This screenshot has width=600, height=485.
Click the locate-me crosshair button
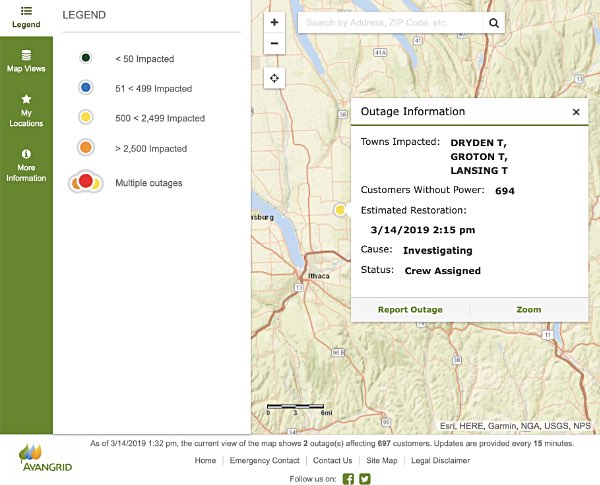tap(275, 78)
